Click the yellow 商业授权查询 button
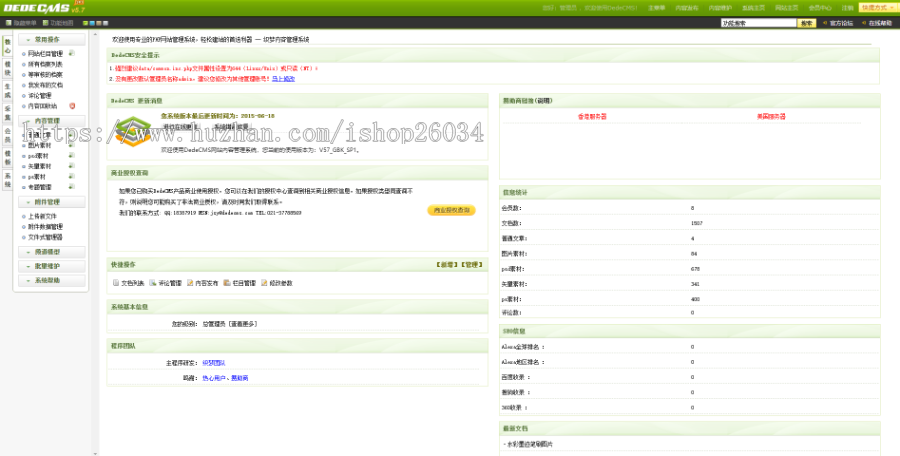The height and width of the screenshot is (456, 900). 451,210
